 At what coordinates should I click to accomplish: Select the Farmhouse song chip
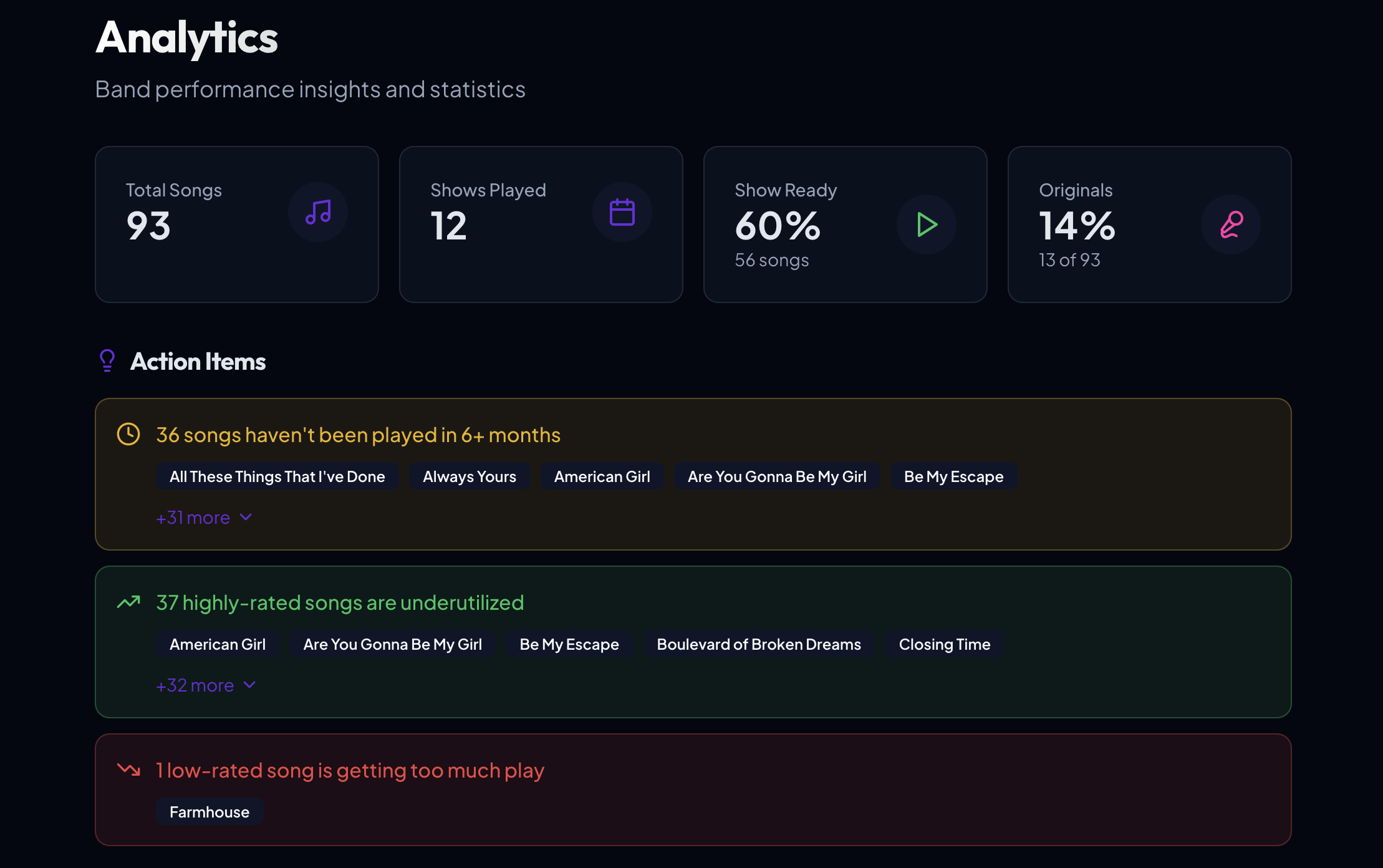point(210,812)
